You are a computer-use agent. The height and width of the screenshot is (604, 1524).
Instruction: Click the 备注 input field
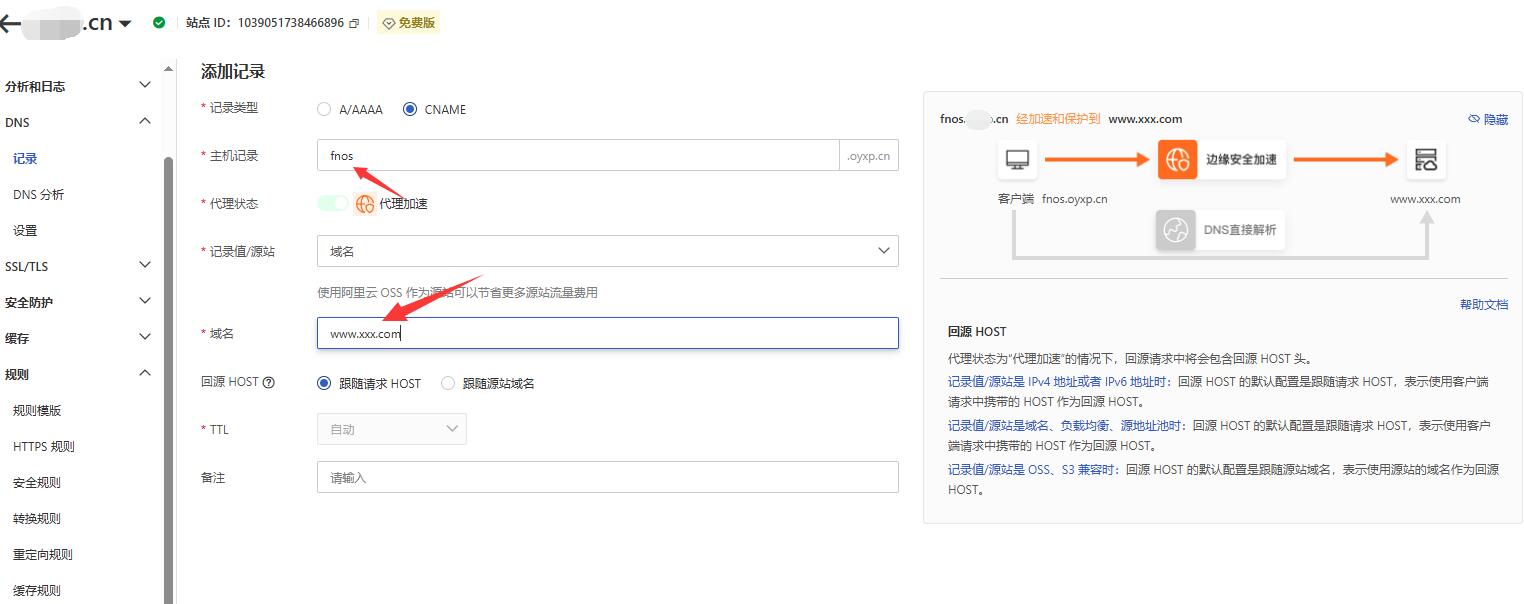607,477
